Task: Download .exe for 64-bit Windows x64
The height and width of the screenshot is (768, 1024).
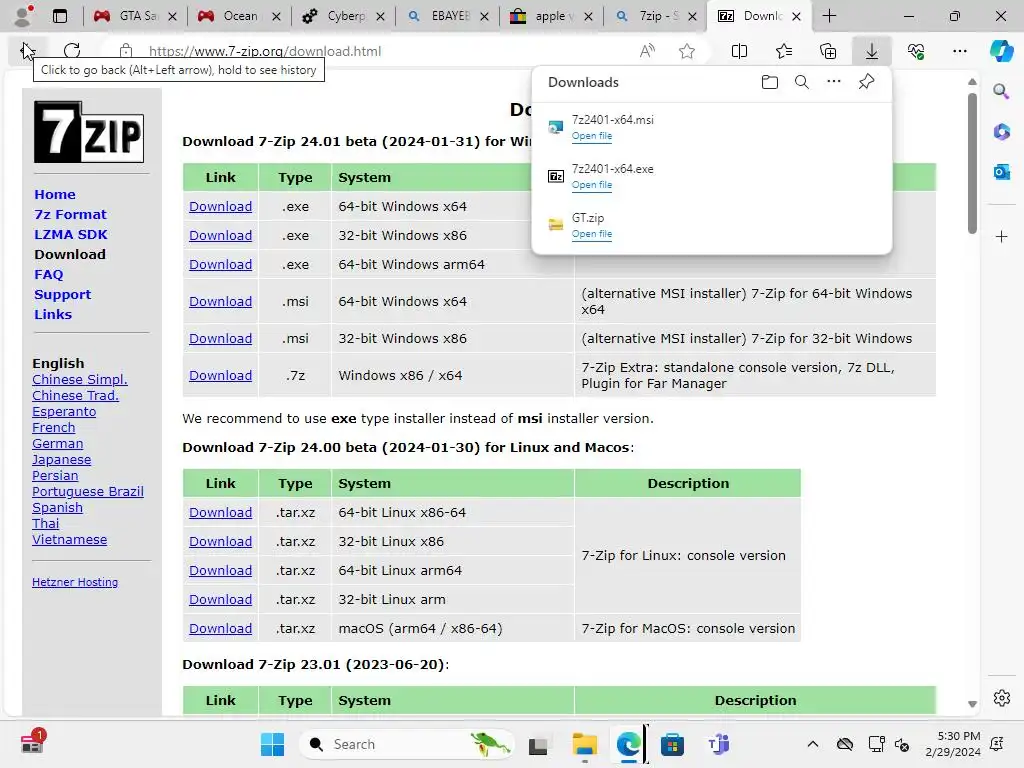Action: [220, 206]
